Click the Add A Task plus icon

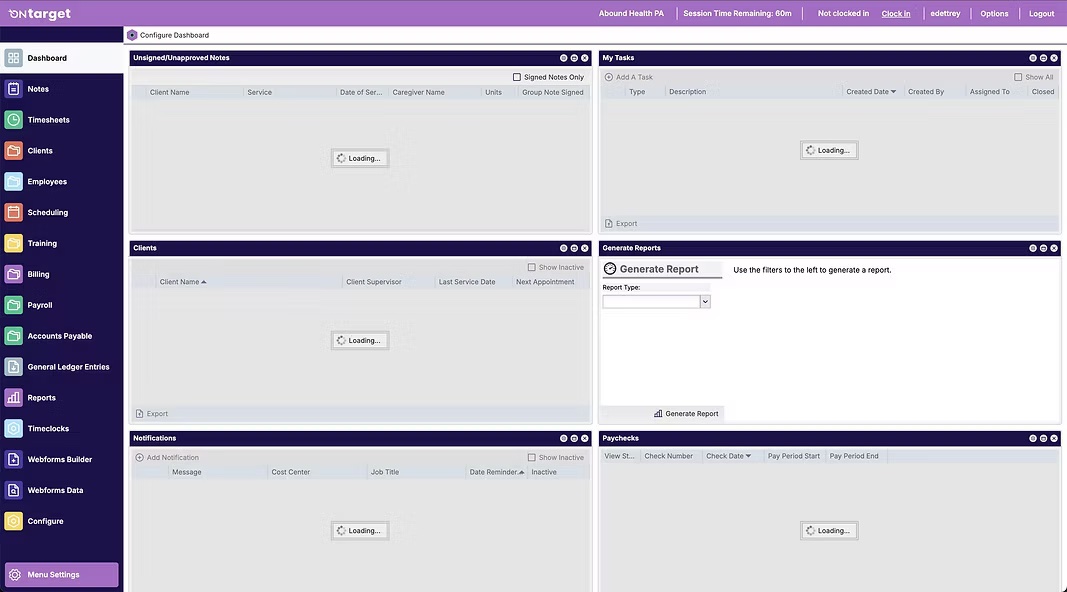[x=609, y=77]
